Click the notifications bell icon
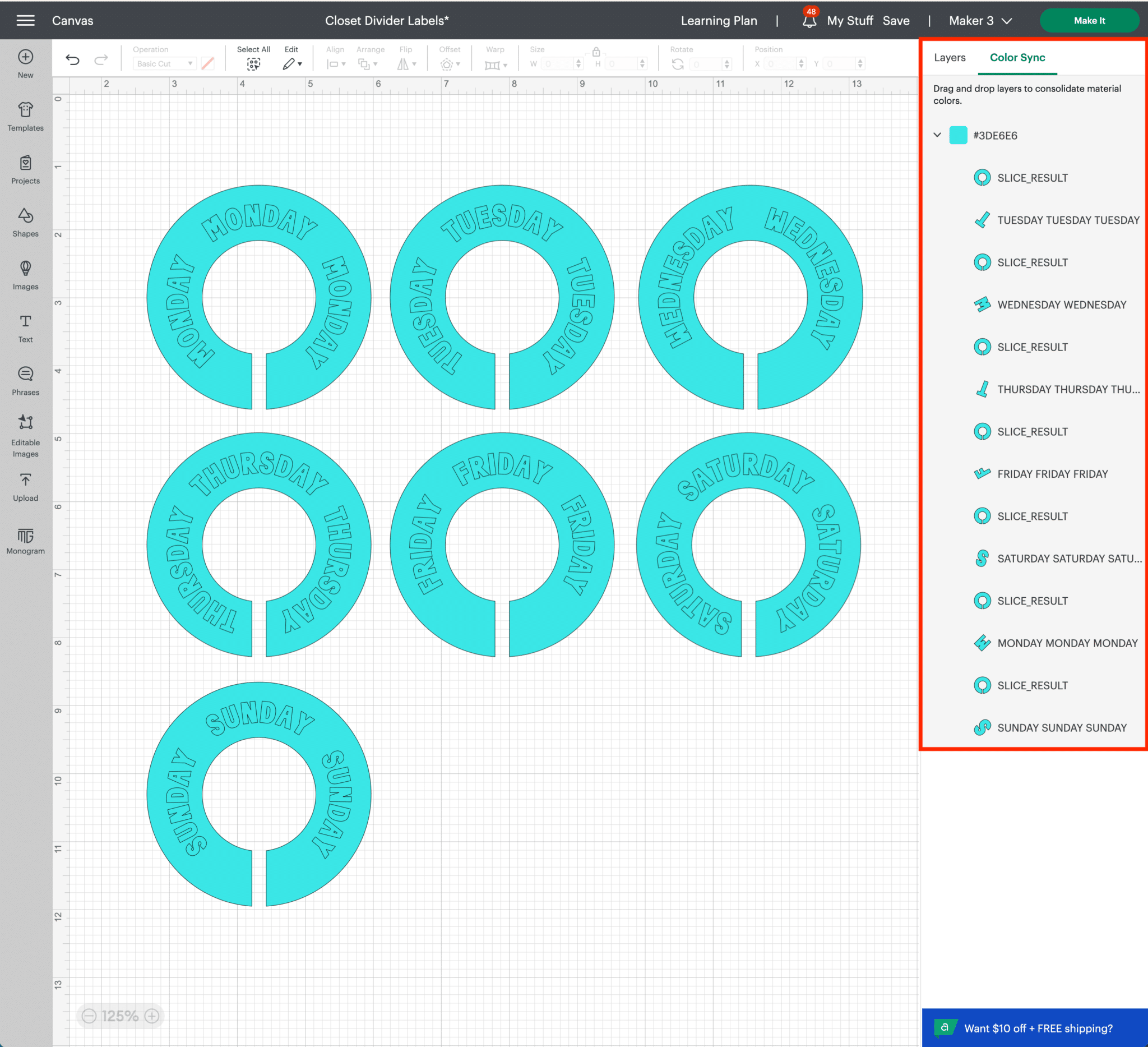The image size is (1148, 1047). [x=809, y=21]
